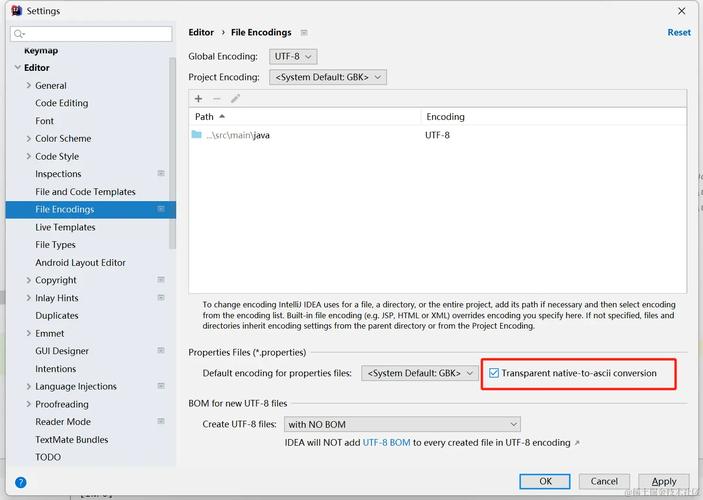Toggle Transparent native-to-ascii conversion checkbox
703x500 pixels.
click(494, 373)
